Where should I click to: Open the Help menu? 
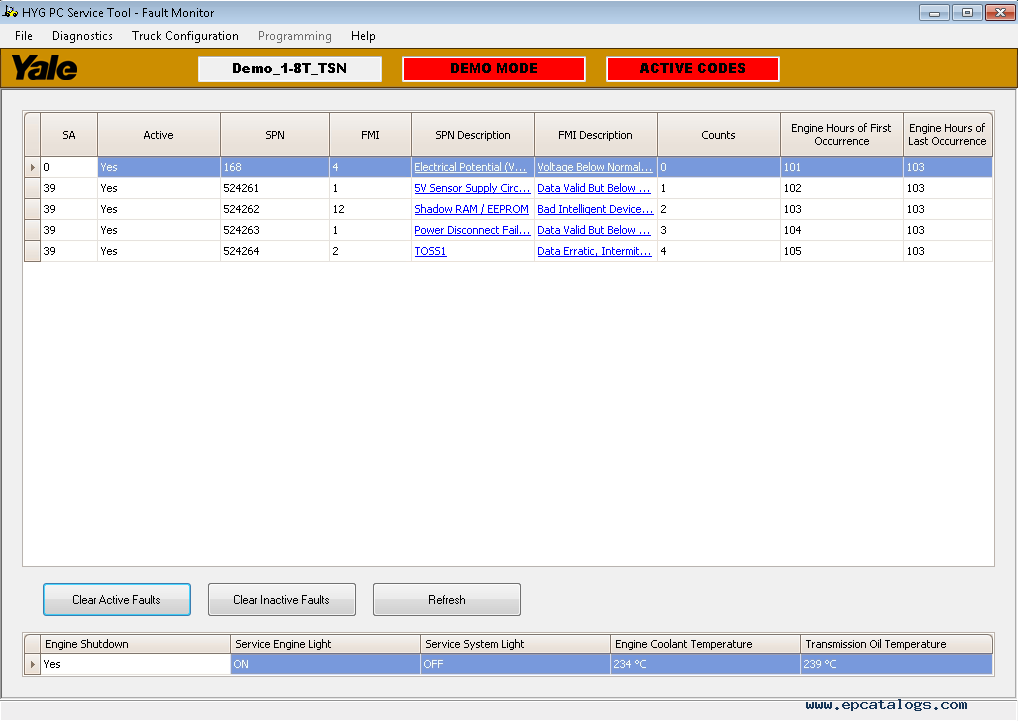pyautogui.click(x=363, y=36)
